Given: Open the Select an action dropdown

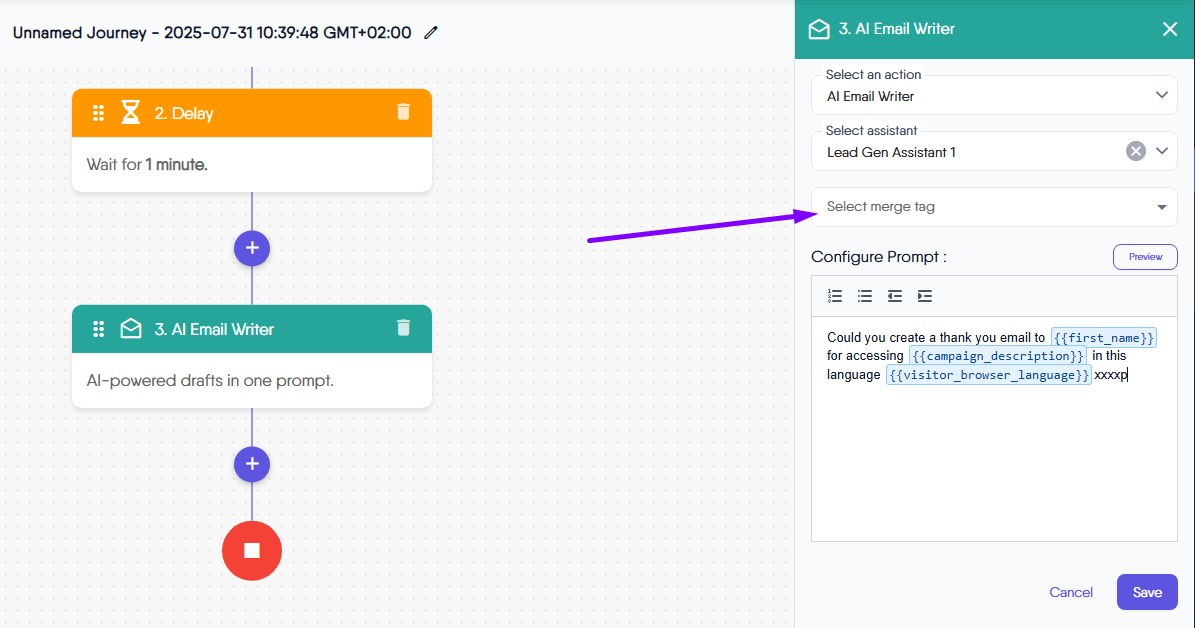Looking at the screenshot, I should pyautogui.click(x=1161, y=95).
